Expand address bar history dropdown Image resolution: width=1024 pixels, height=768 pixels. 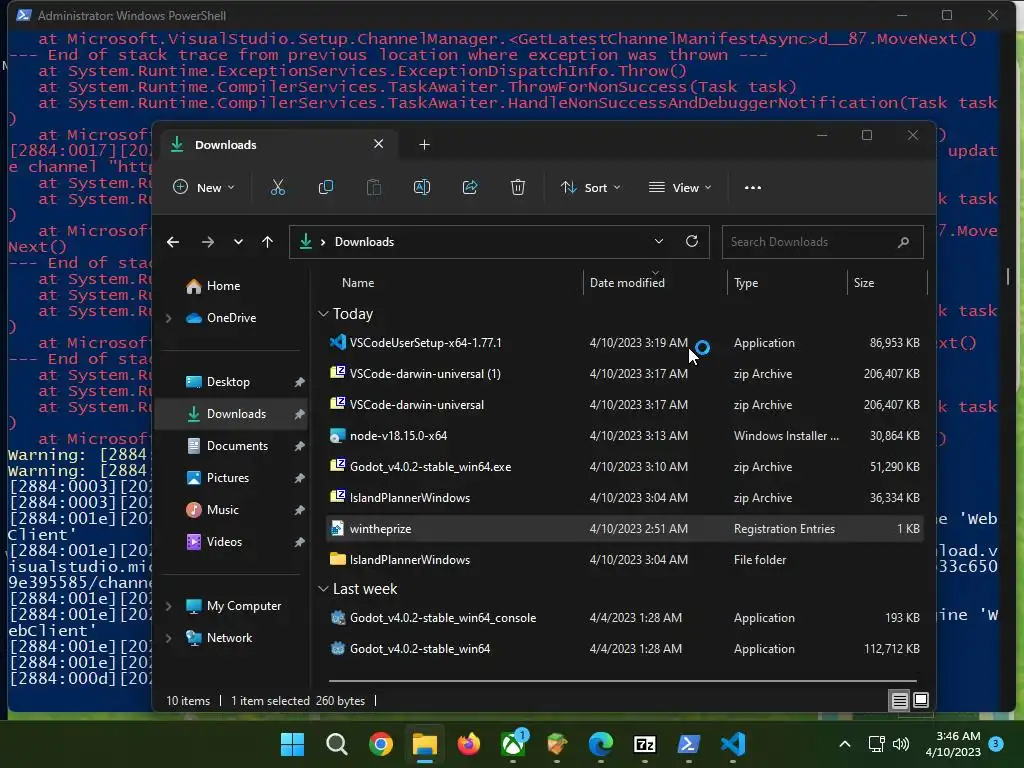[659, 242]
